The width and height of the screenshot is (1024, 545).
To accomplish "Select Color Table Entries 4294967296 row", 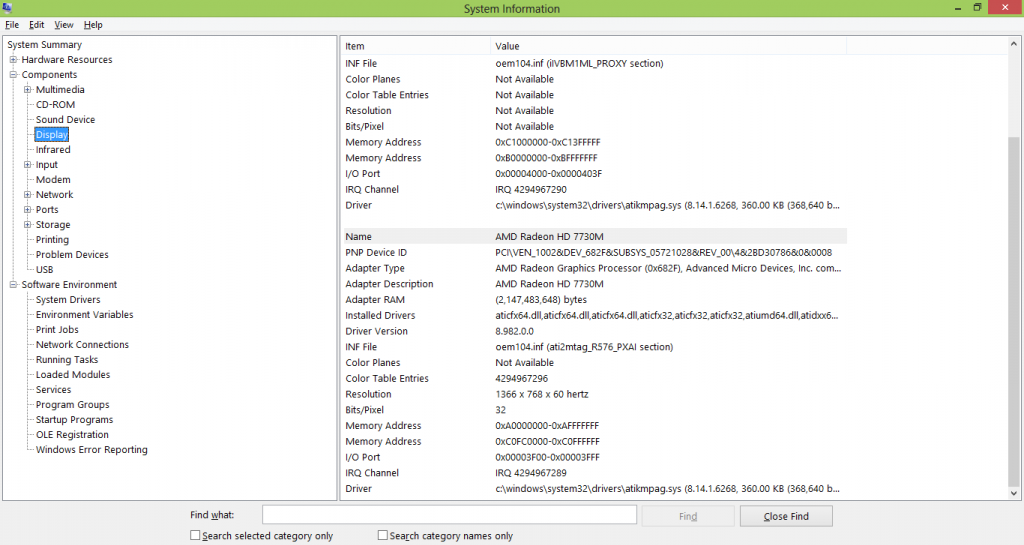I will (x=594, y=378).
